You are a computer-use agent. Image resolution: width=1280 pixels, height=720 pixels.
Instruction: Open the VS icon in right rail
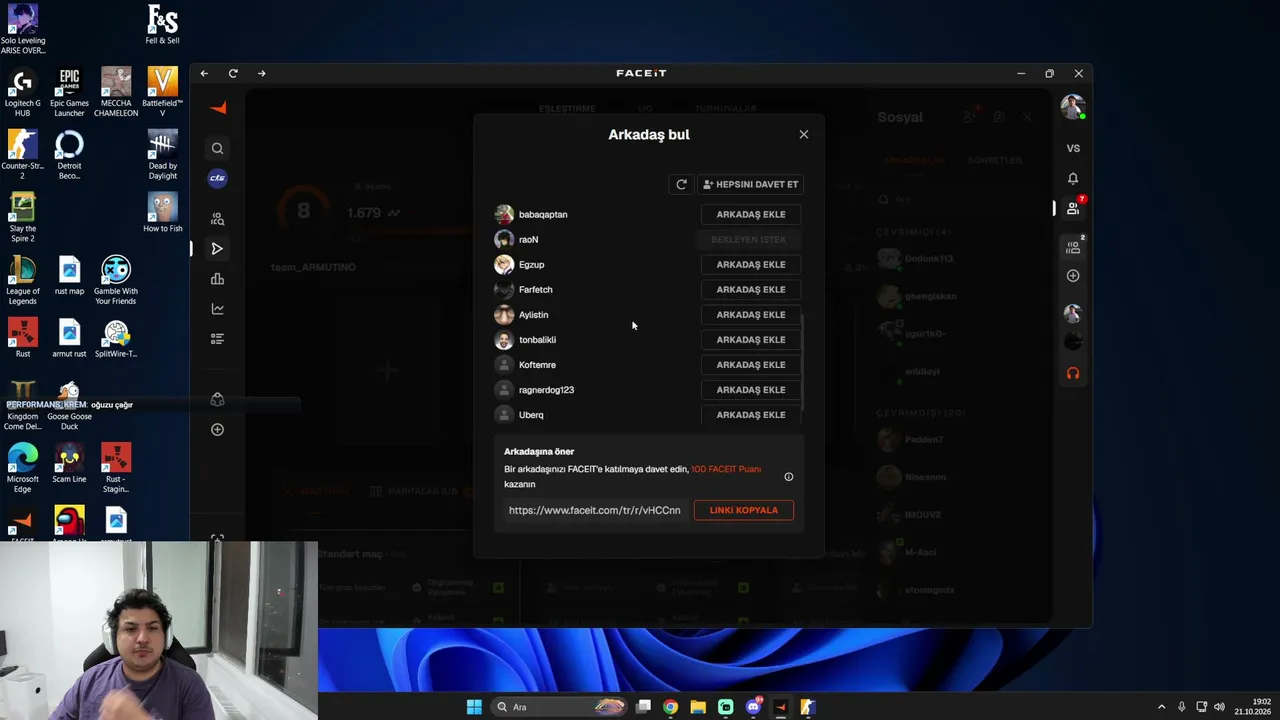1073,148
